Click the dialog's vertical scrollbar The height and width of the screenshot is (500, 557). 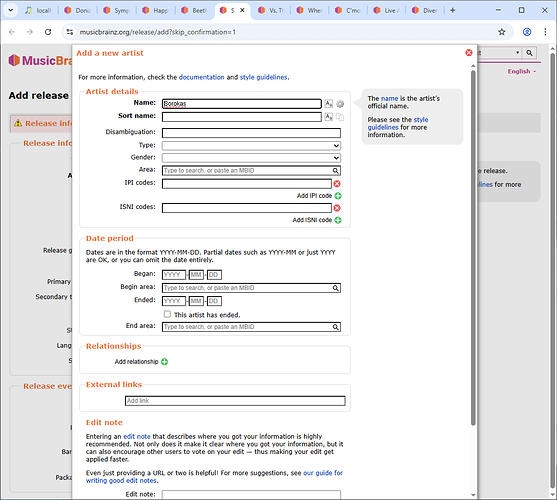[473, 248]
